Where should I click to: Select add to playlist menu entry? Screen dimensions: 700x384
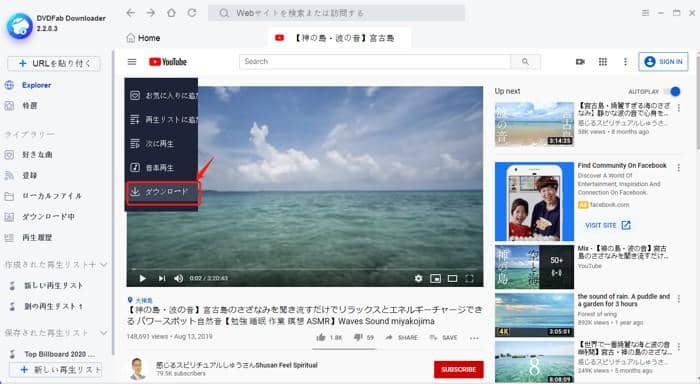161,120
